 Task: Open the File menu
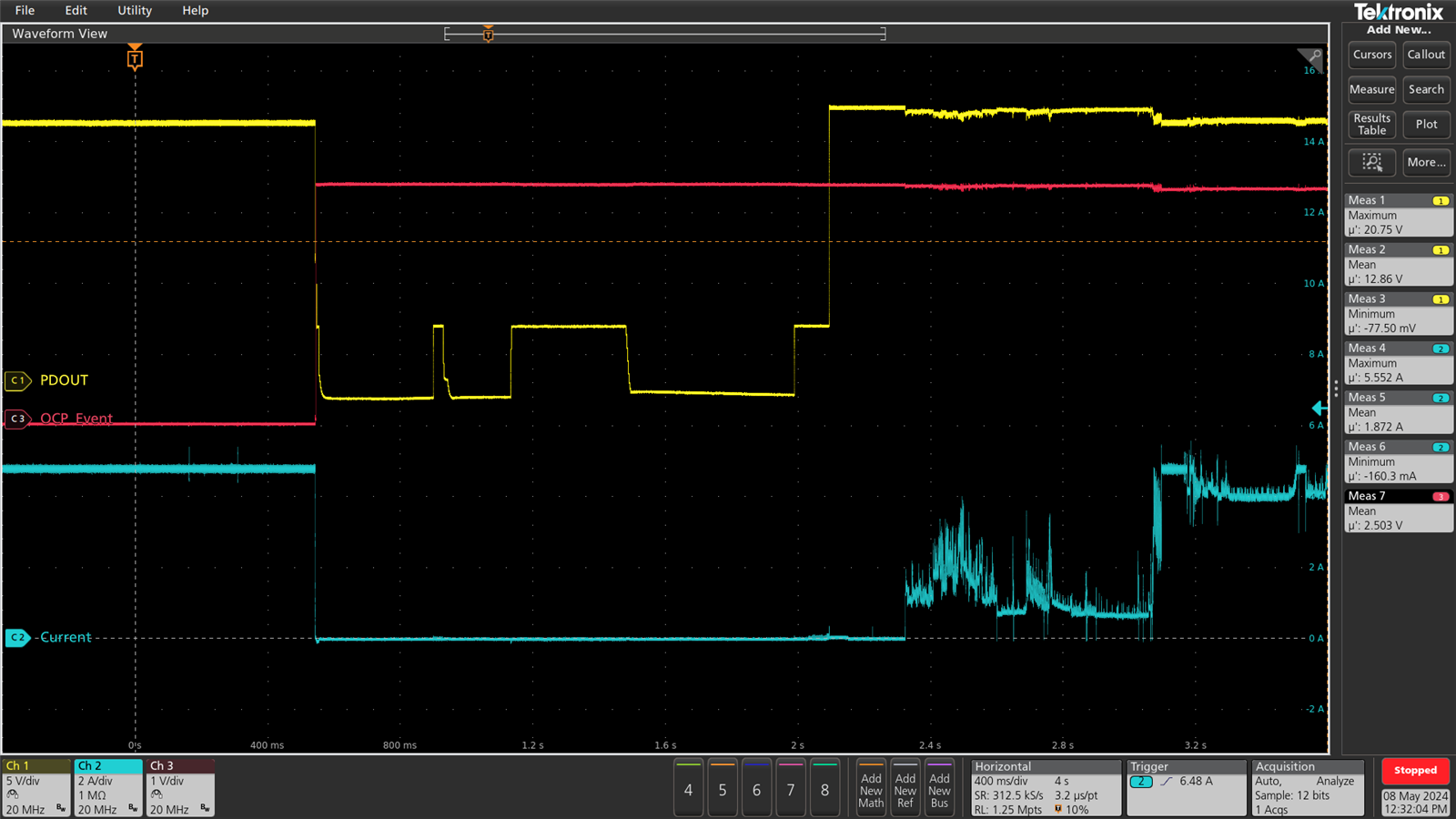[x=25, y=10]
